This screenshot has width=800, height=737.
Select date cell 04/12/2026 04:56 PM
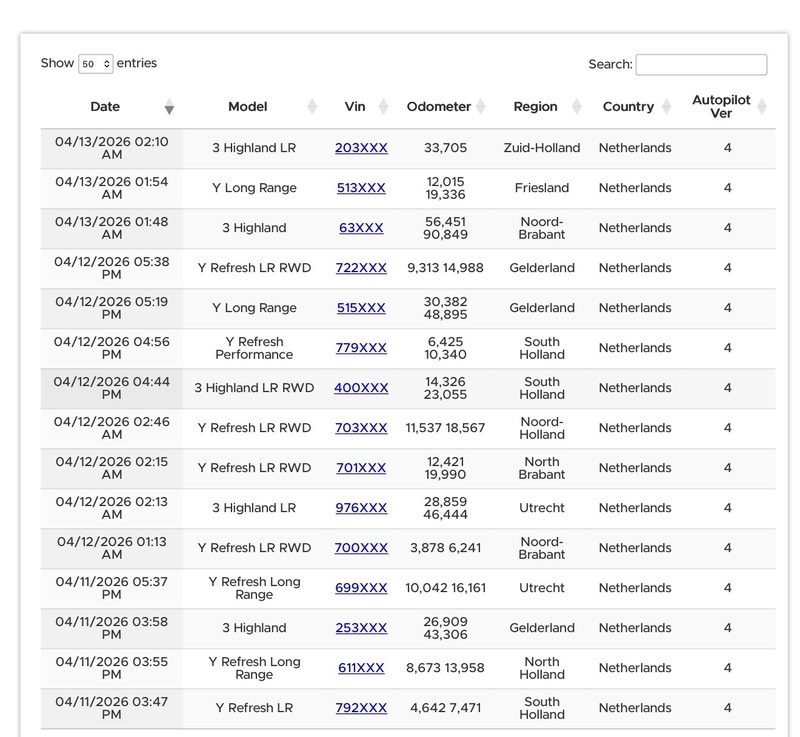(x=112, y=348)
